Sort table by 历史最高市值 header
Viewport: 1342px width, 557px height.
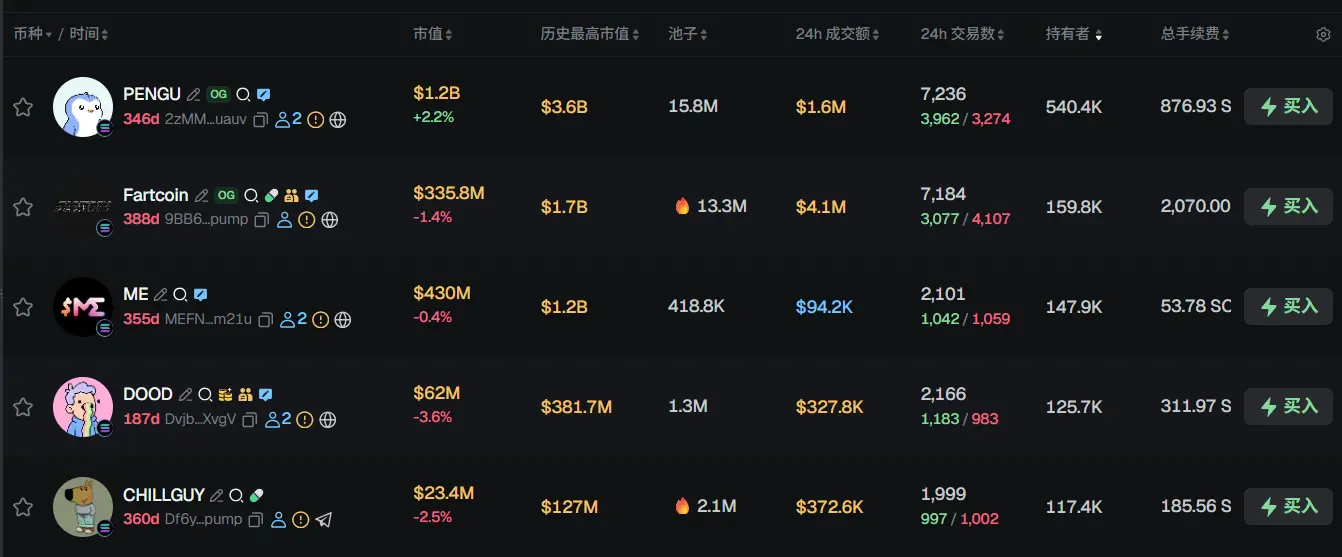point(590,34)
